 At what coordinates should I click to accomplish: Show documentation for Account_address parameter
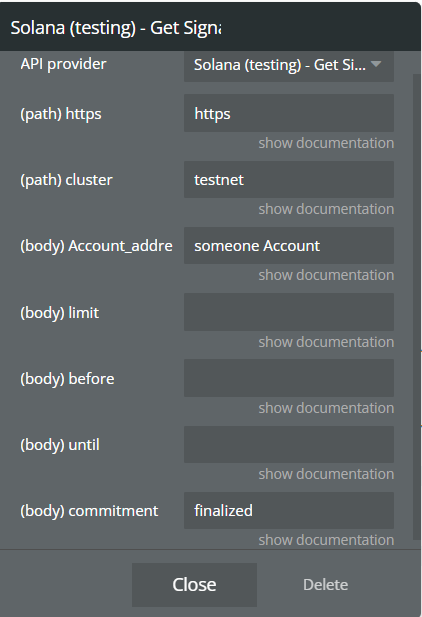[x=326, y=275]
